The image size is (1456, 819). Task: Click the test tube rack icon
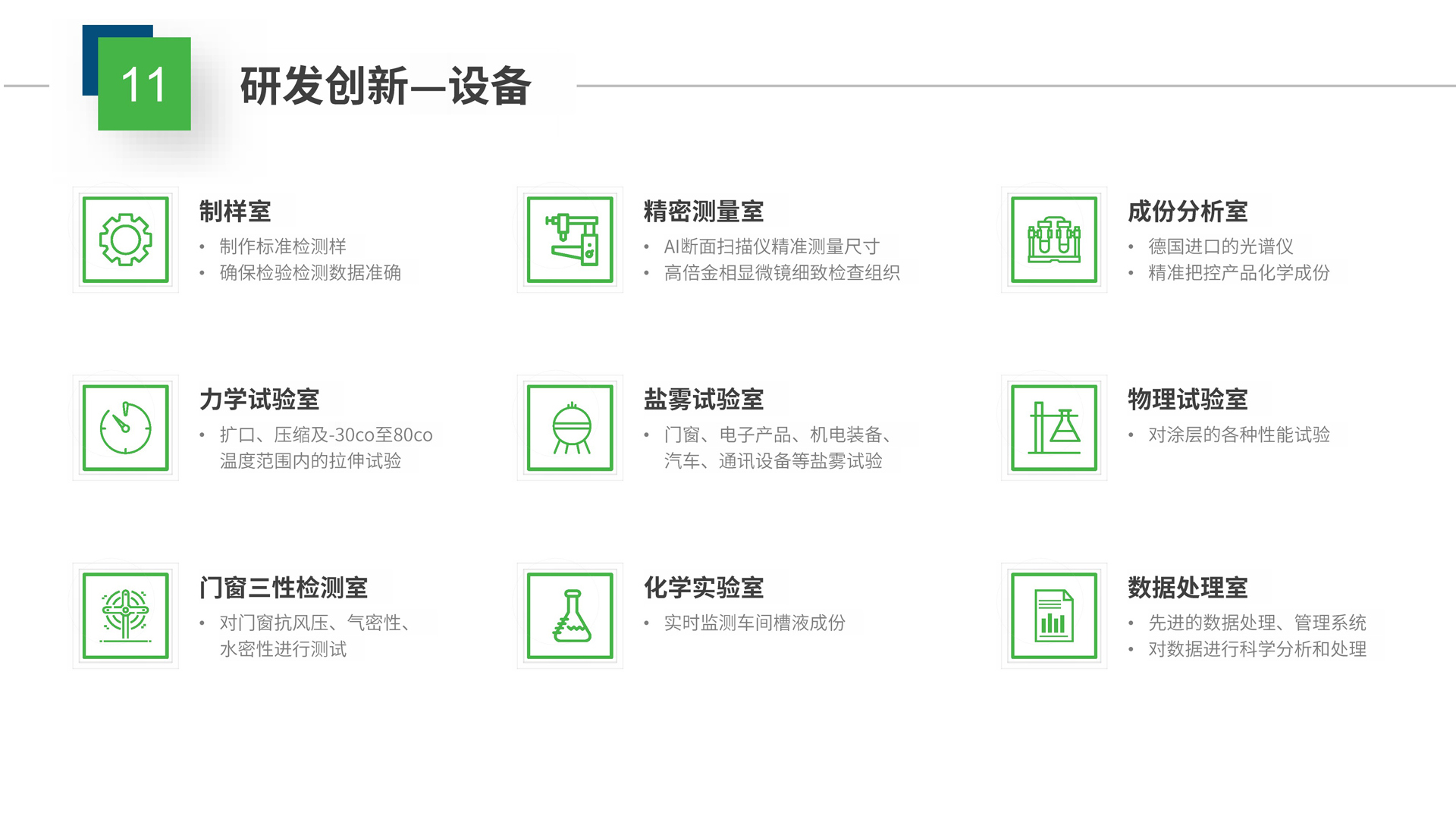(x=1053, y=240)
